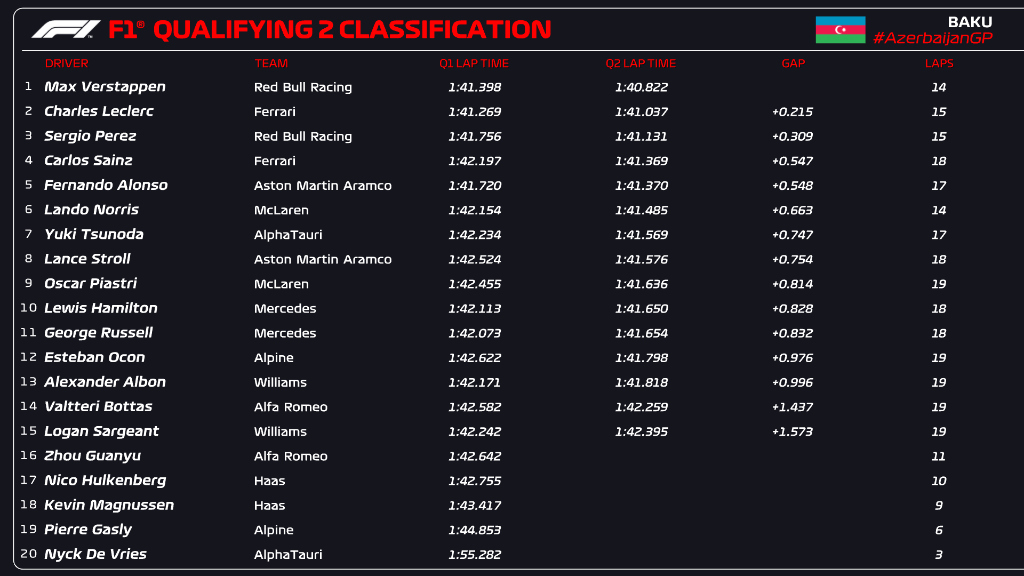
Task: Click the LAPS column header
Action: [939, 63]
